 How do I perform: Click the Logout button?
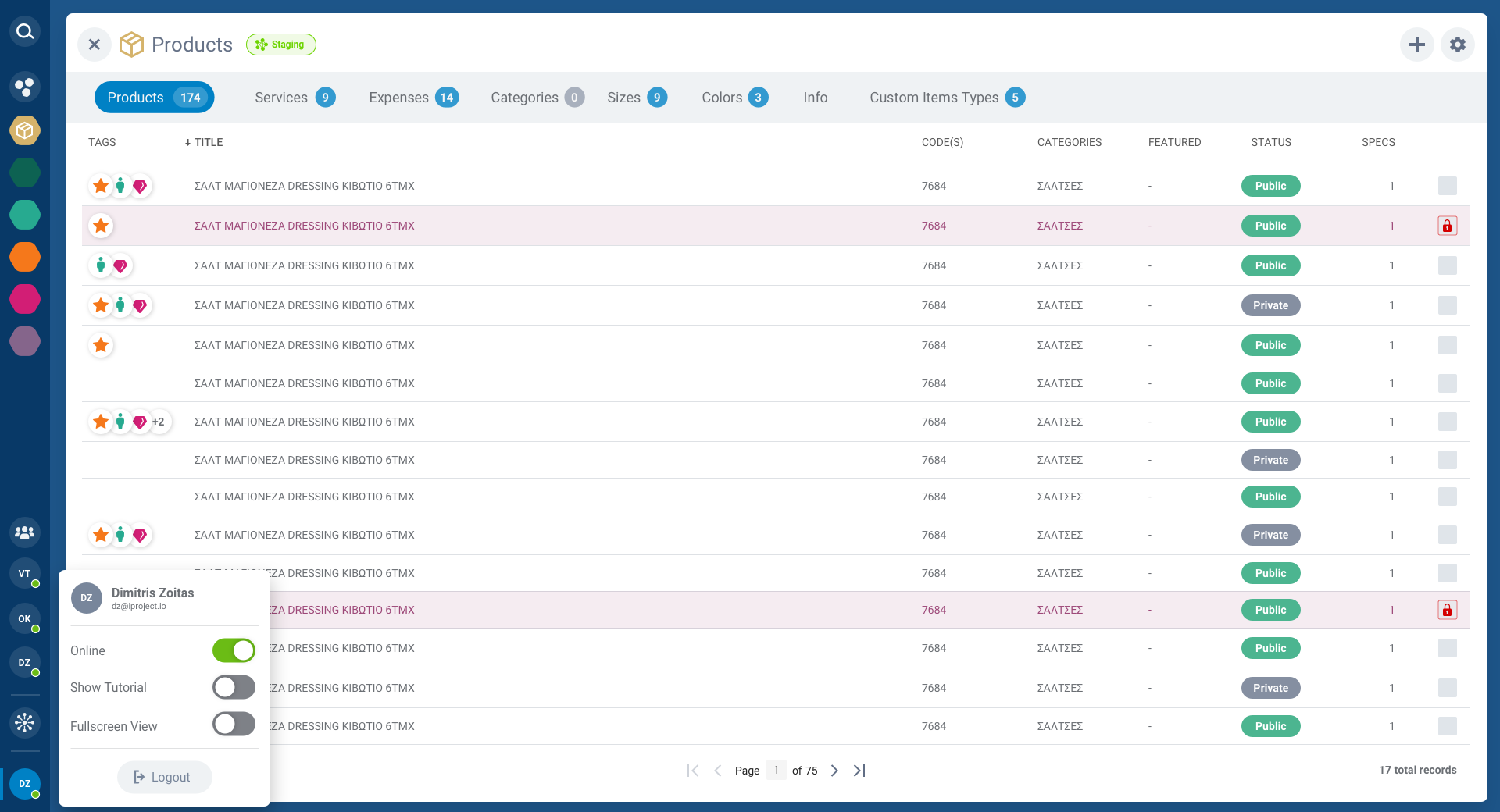click(x=164, y=777)
